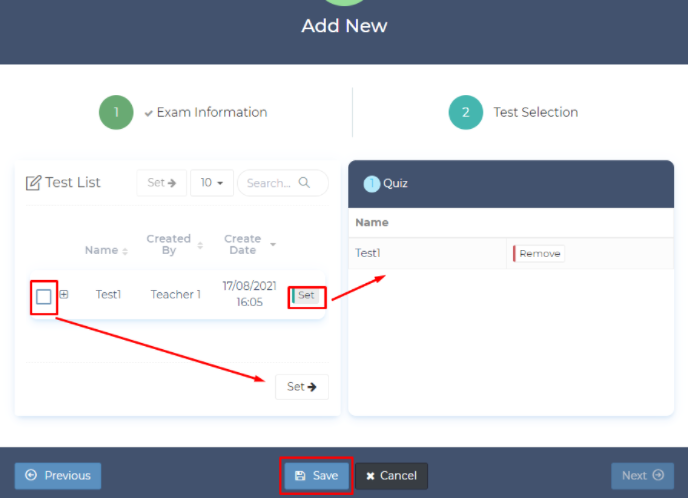The image size is (688, 498).
Task: Expand the Test1 row with plus icon
Action: (64, 295)
